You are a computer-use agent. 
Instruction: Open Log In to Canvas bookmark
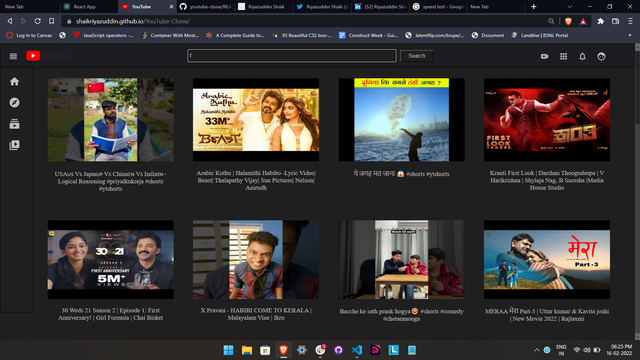pos(29,36)
